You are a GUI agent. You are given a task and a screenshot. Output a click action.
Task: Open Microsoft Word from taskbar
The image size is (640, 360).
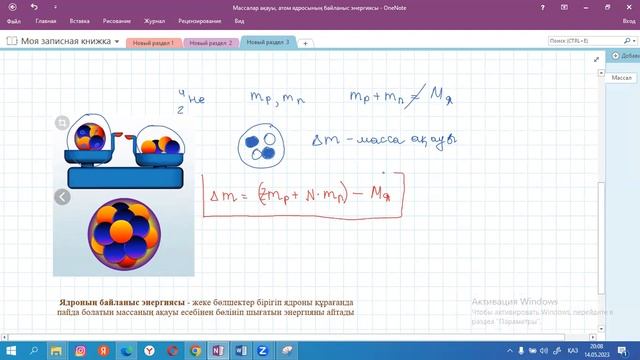tap(241, 351)
